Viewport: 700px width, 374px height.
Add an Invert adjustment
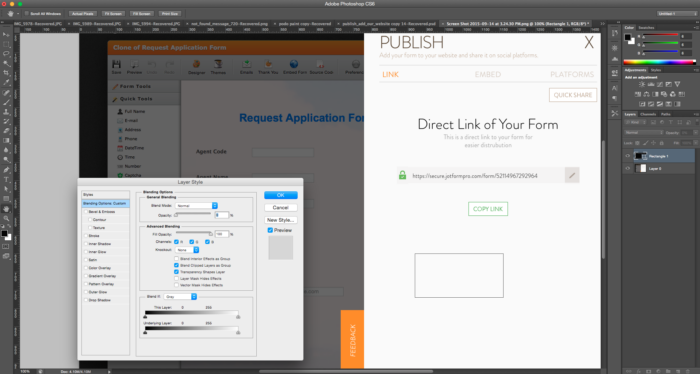pos(642,104)
